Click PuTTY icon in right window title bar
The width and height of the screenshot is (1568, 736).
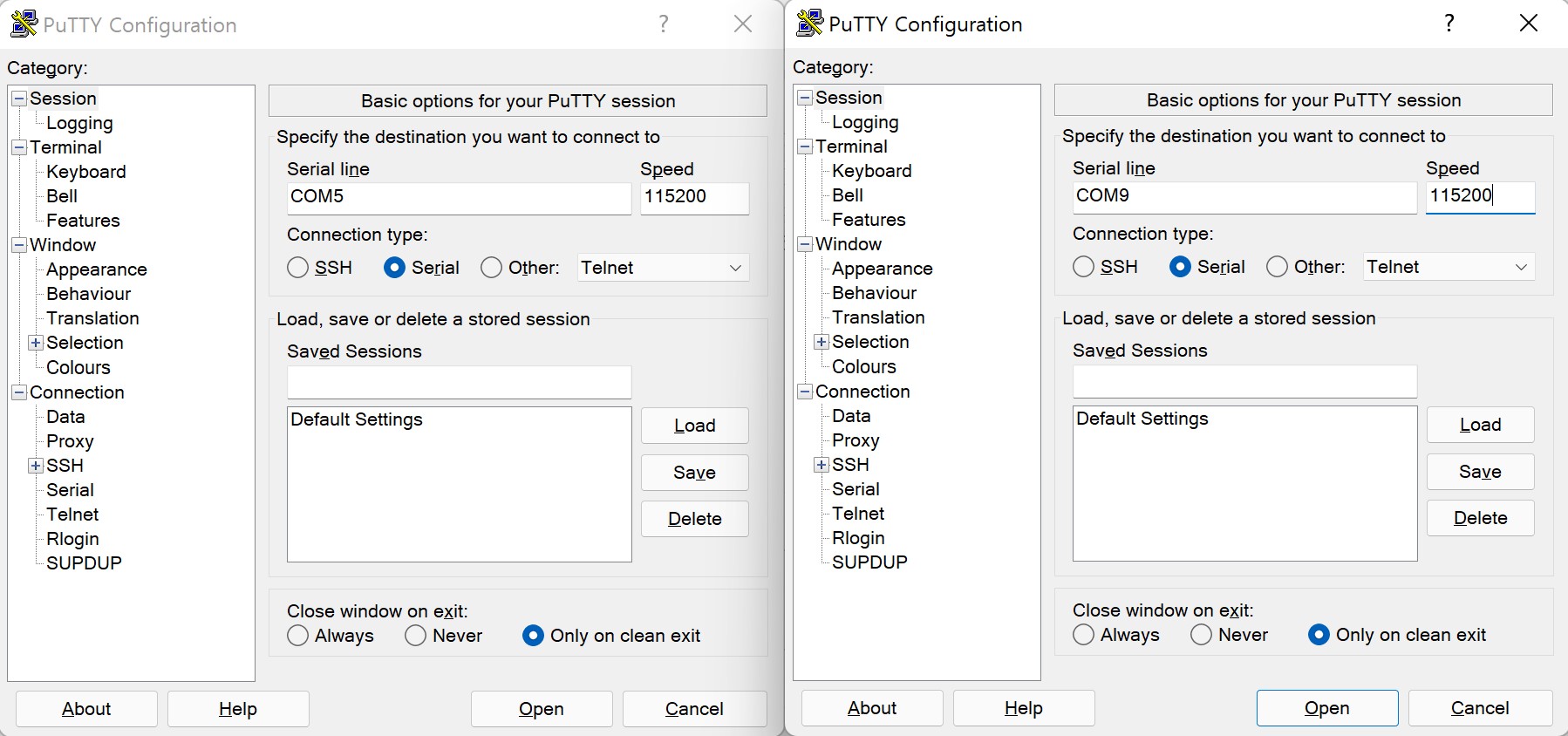809,24
